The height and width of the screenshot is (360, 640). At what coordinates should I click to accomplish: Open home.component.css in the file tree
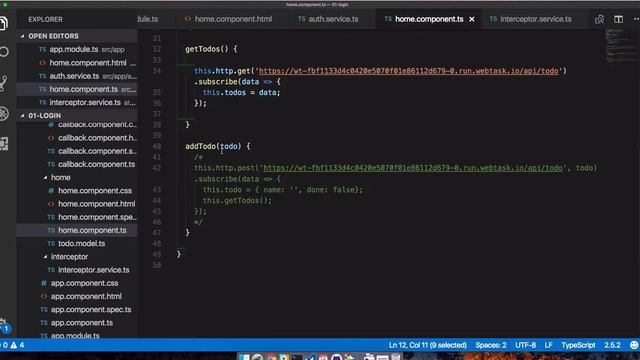click(77, 191)
